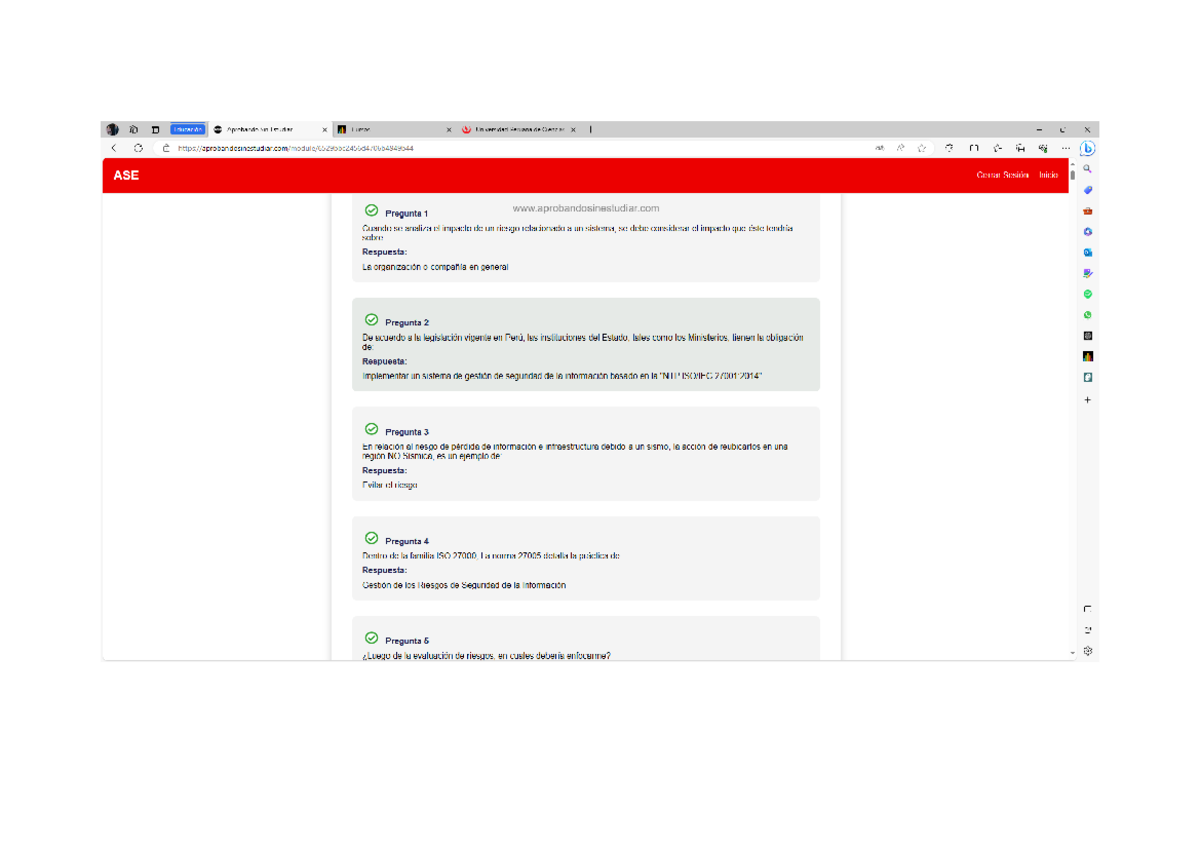This screenshot has height=849, width=1200.
Task: Open the red toolbox sidebar icon
Action: click(1088, 211)
